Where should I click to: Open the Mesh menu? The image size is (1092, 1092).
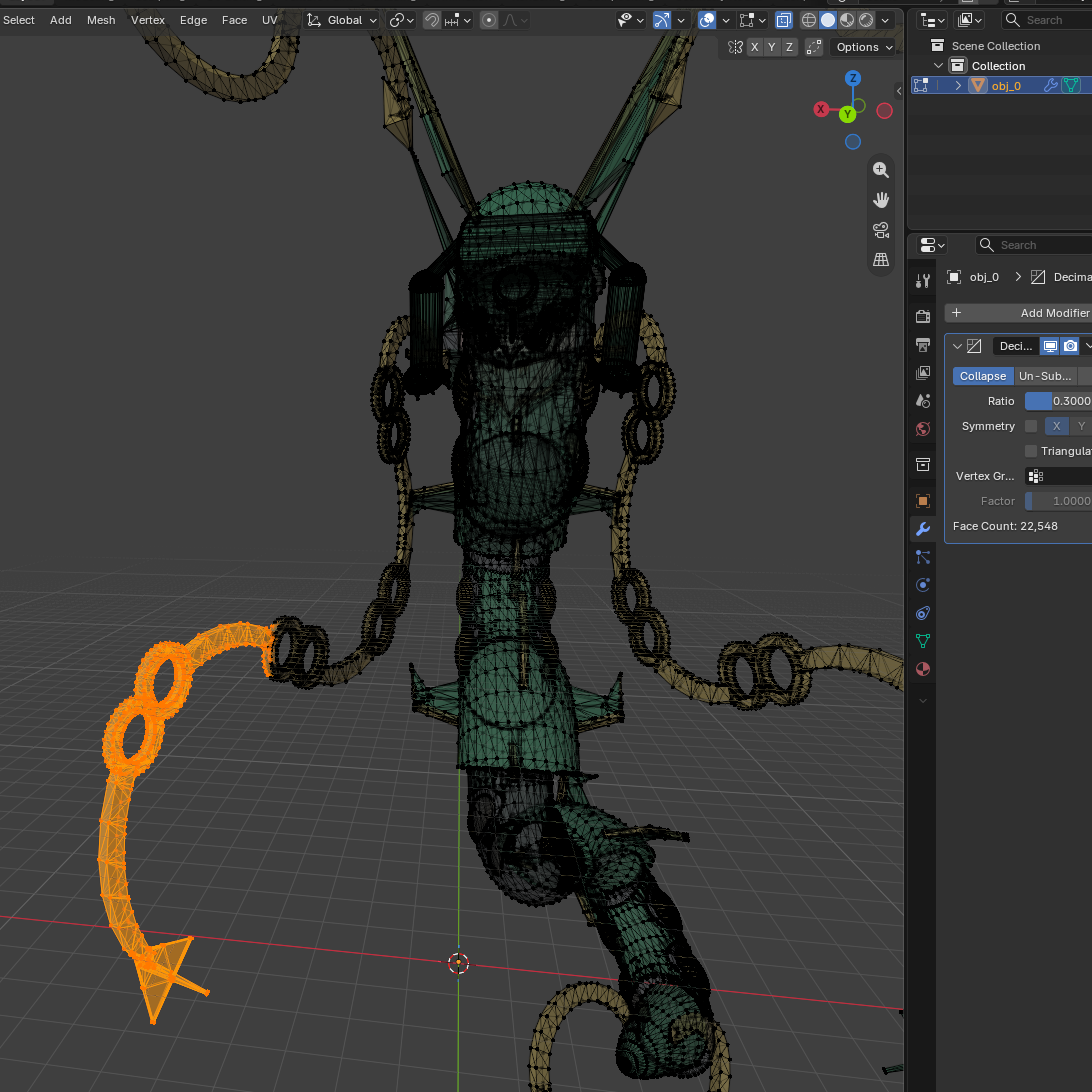click(x=101, y=20)
